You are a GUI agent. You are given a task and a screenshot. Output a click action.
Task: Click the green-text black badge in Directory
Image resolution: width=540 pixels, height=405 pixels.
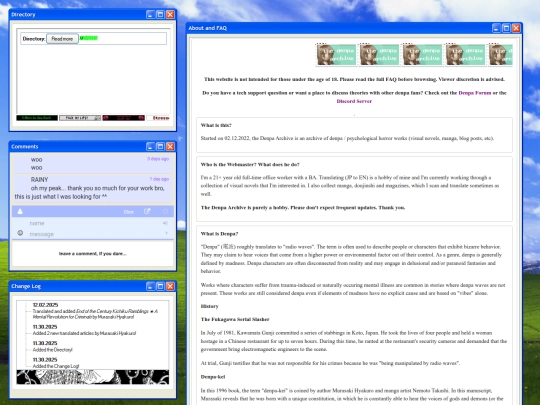[37, 118]
